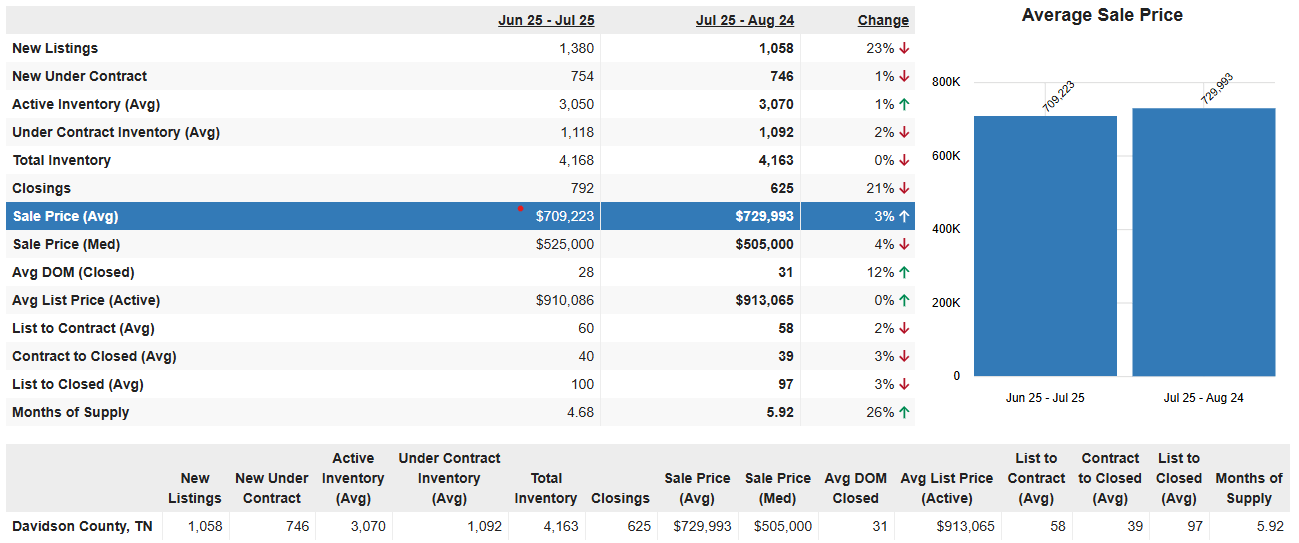The height and width of the screenshot is (543, 1299).
Task: Select the New Under Contract row label
Action: (x=79, y=76)
